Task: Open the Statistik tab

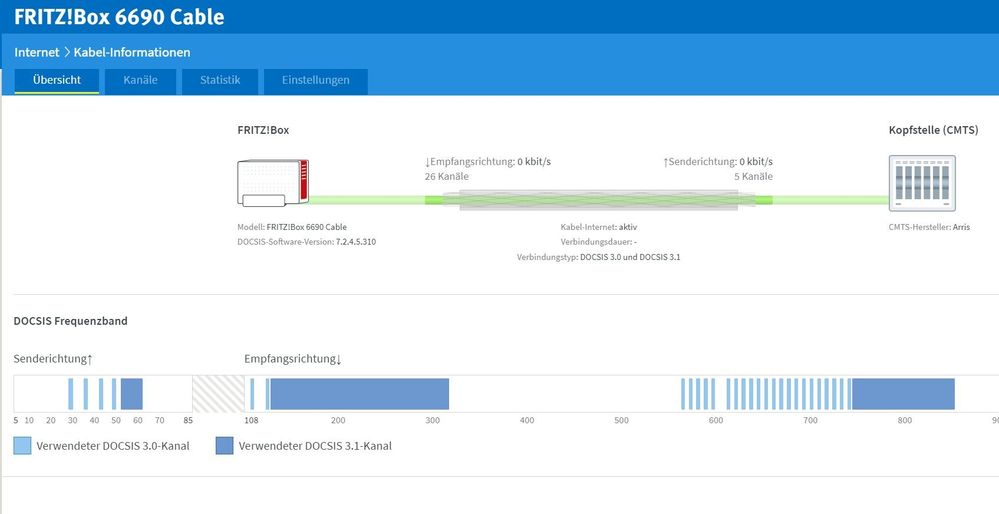Action: pos(220,81)
